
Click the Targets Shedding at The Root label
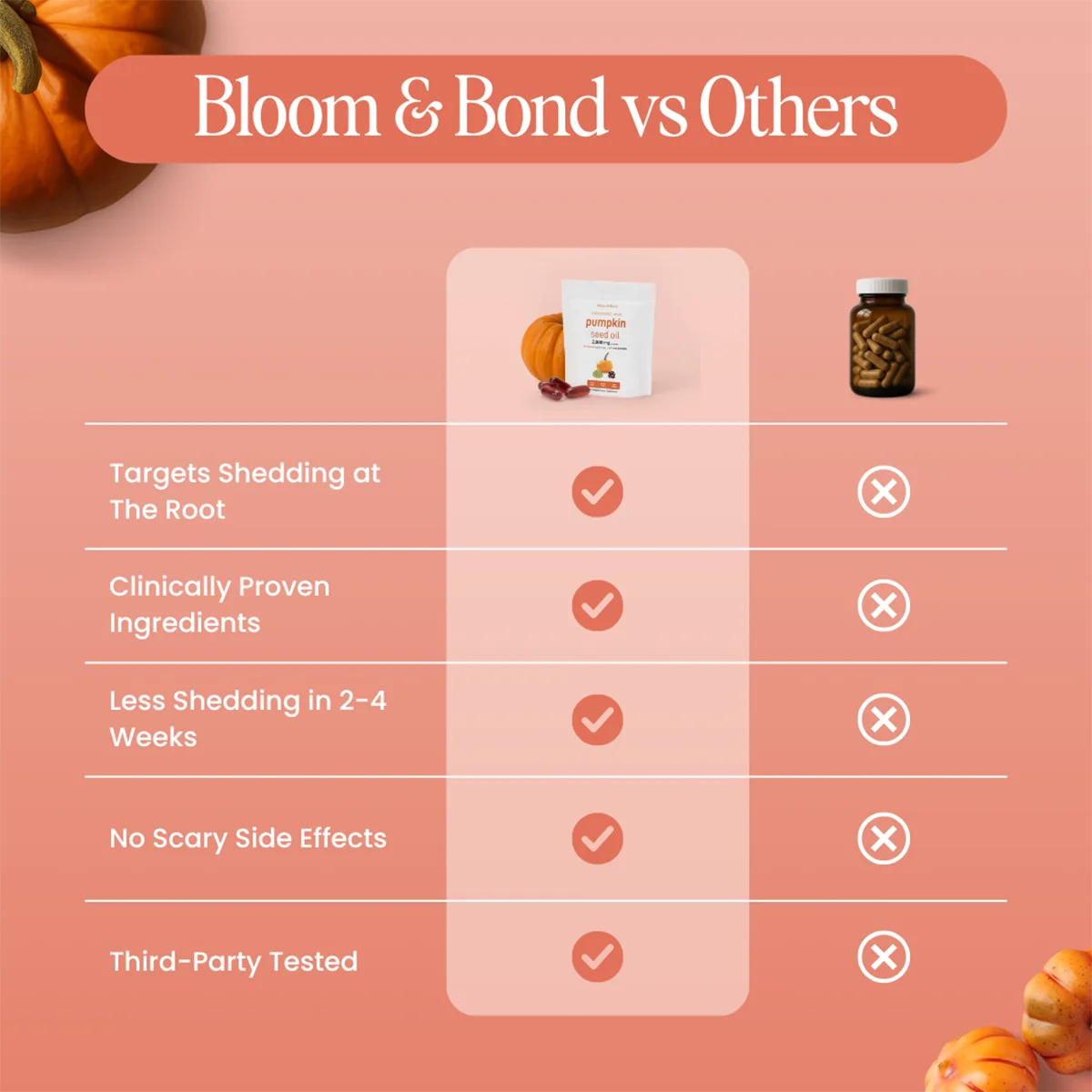244,490
